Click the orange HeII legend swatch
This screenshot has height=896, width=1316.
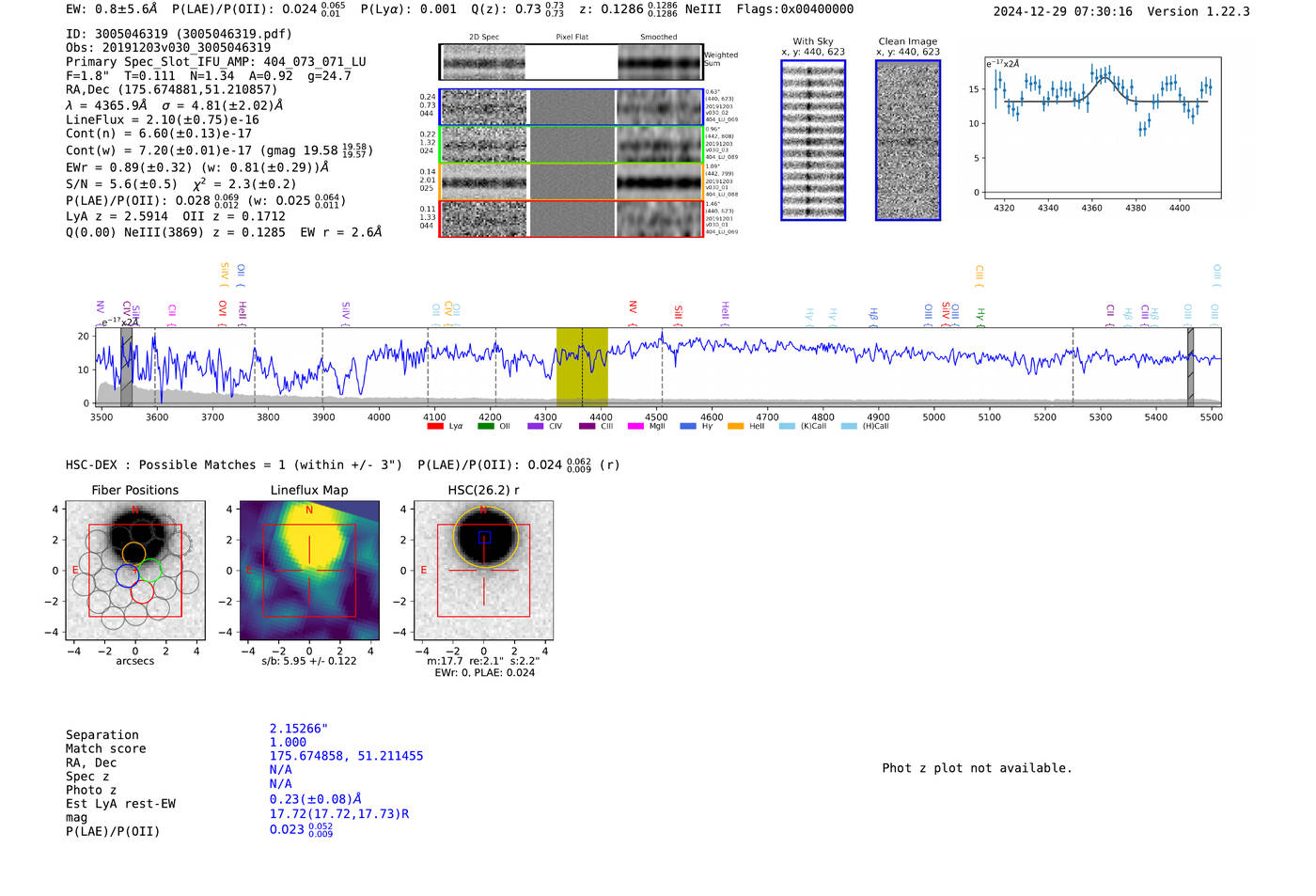pos(735,426)
